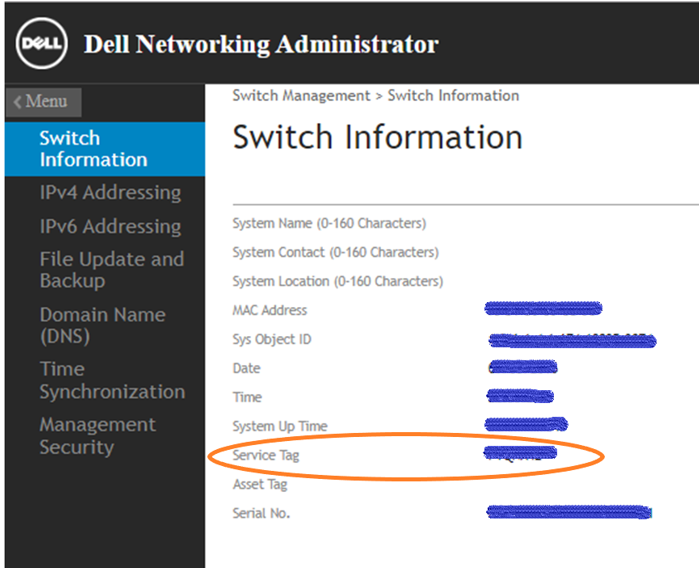Image resolution: width=699 pixels, height=568 pixels.
Task: Collapse the sidebar using Menu button
Action: tap(43, 101)
